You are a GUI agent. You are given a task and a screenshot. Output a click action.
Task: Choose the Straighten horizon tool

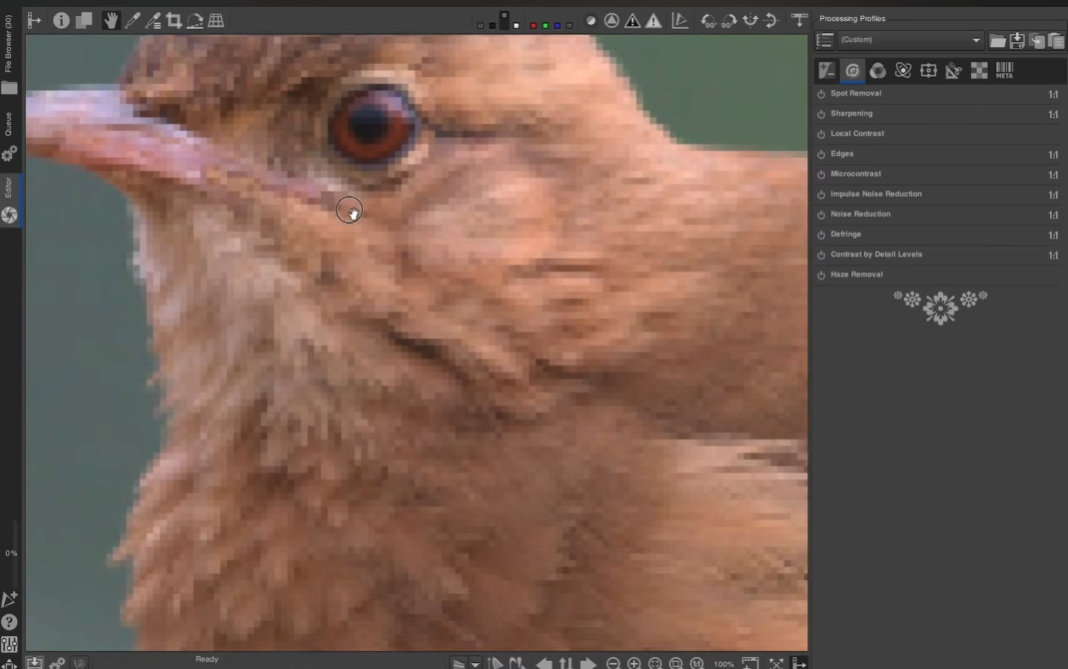click(x=195, y=20)
